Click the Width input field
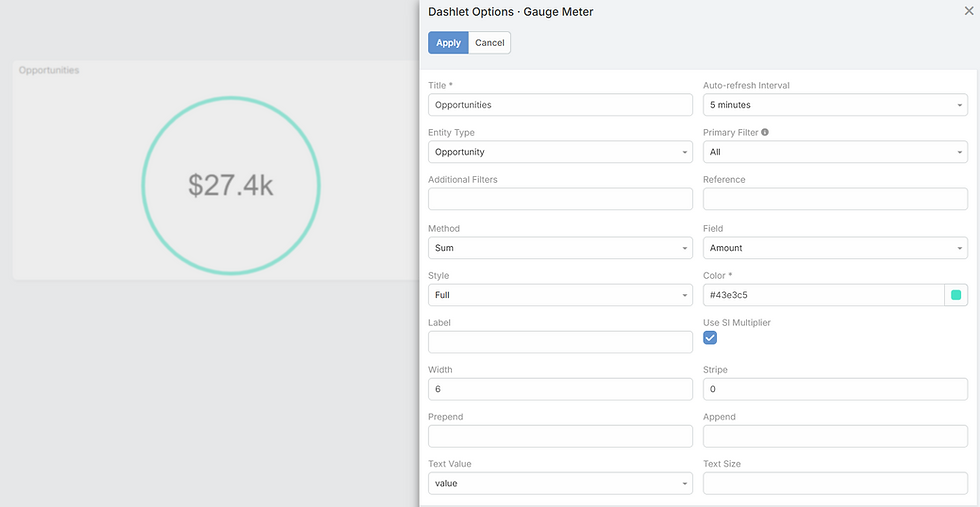 [x=560, y=389]
